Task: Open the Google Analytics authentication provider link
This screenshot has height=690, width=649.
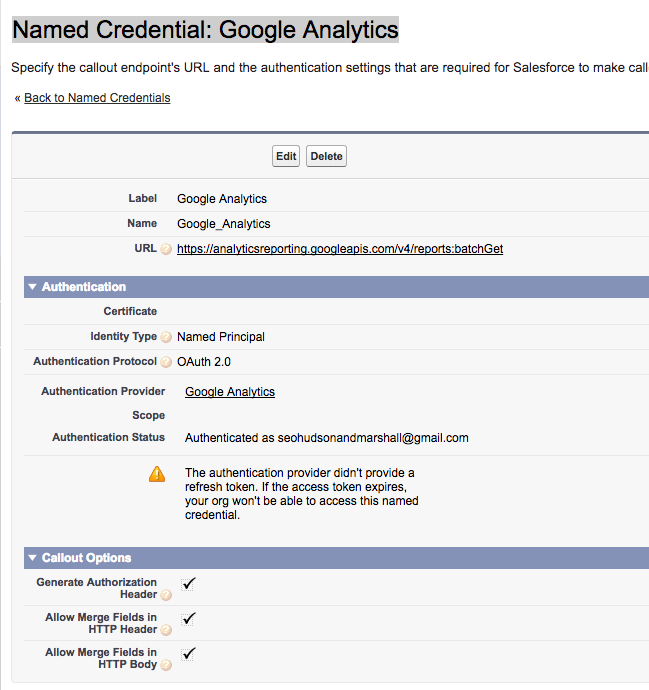Action: tap(230, 392)
